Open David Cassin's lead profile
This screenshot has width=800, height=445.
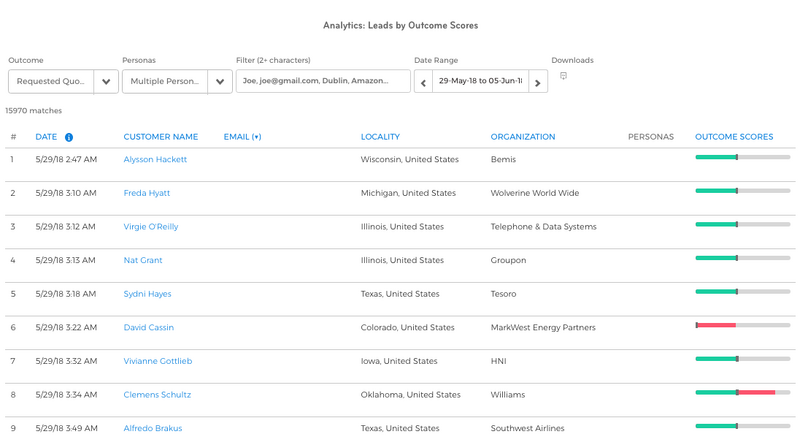(148, 328)
